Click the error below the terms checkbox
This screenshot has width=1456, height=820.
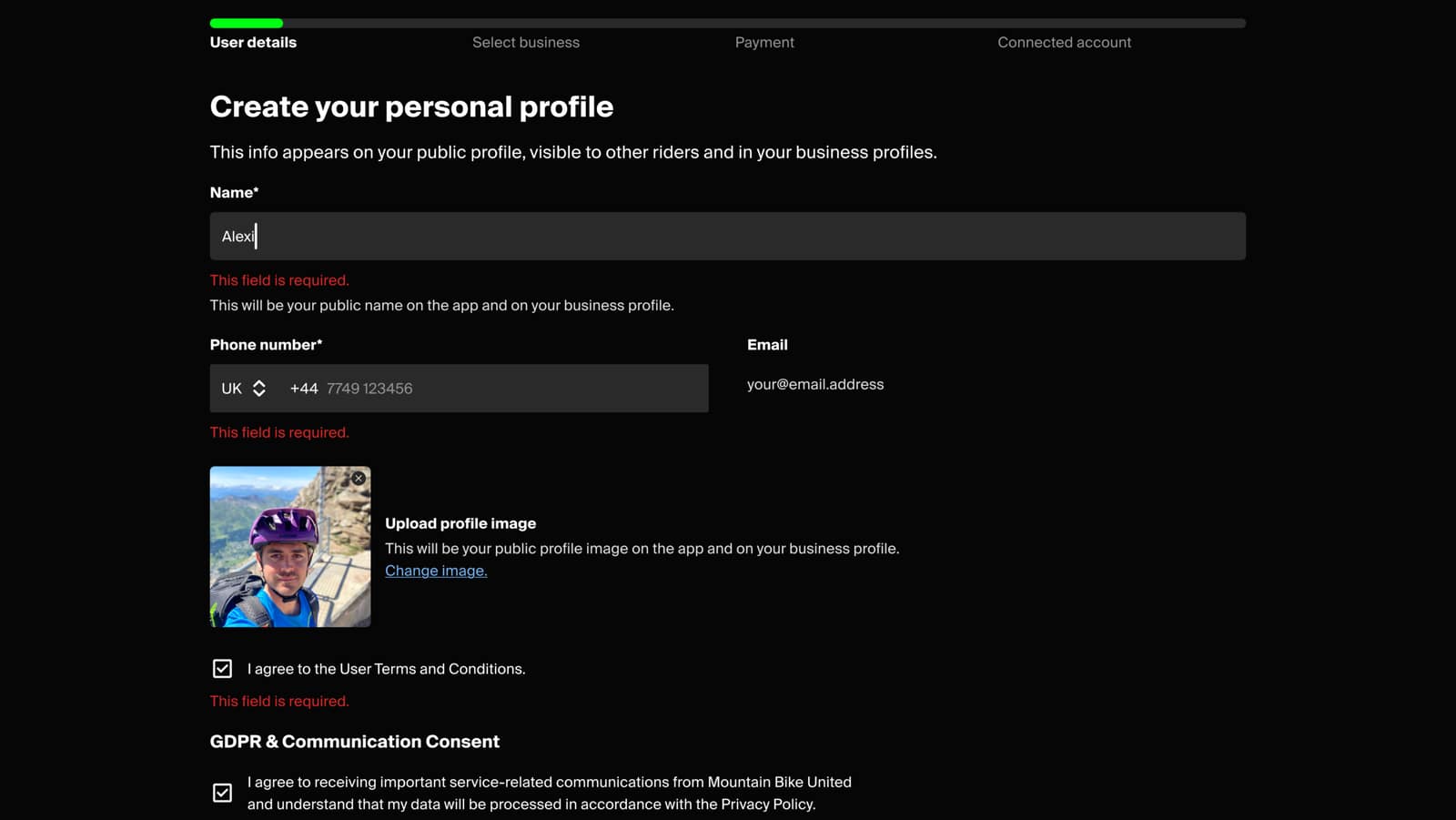click(x=279, y=702)
